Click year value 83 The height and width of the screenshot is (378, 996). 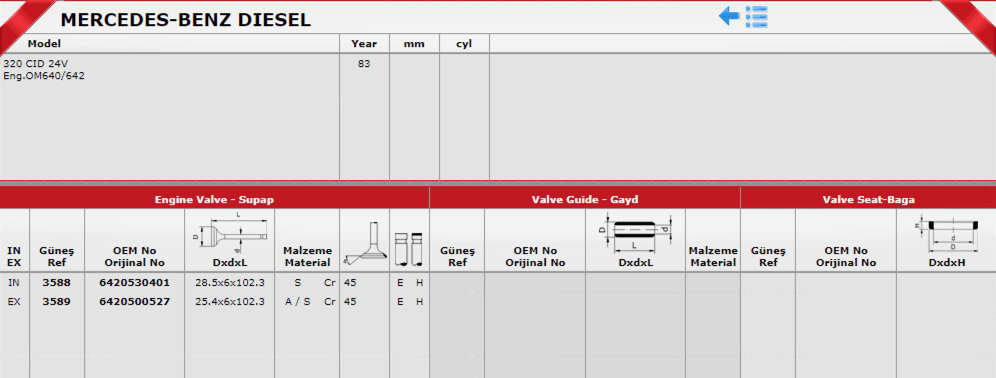(364, 64)
